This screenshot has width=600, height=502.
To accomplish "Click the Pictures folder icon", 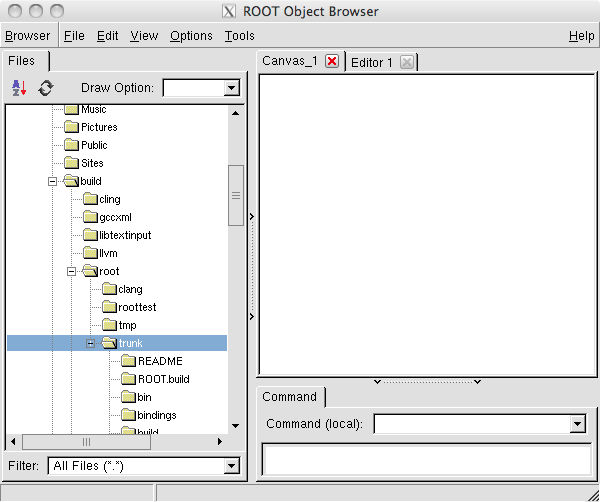I will click(71, 127).
